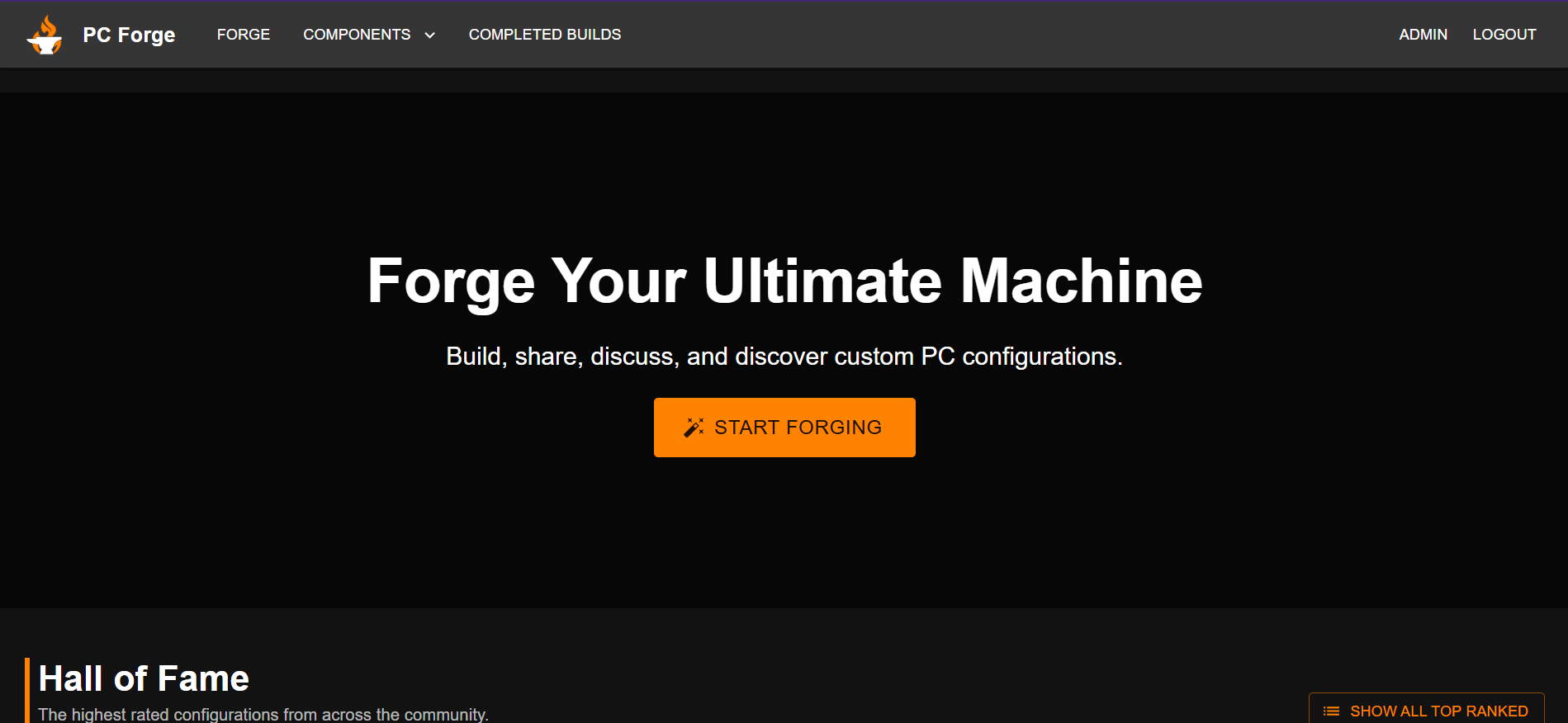Click the list icon beside Show All Top Ranked
The image size is (1568, 723).
[x=1331, y=711]
